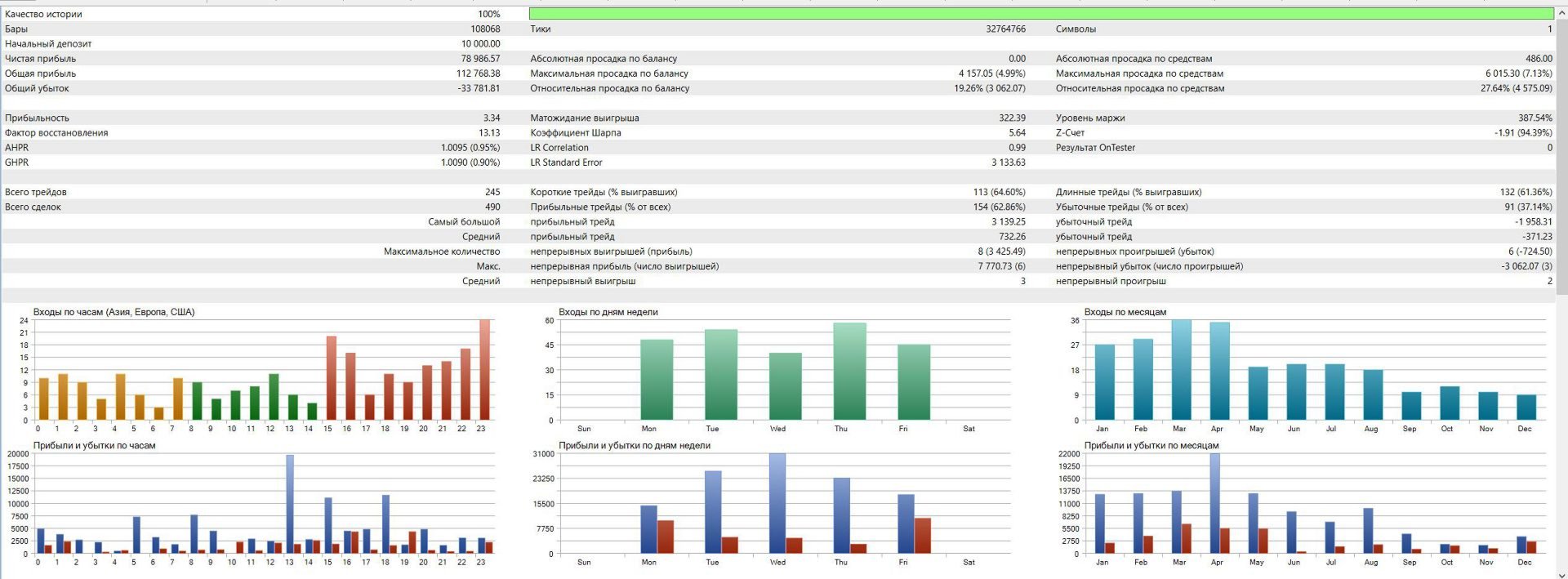Click the 486.00 absolute equity drawdown value
The width and height of the screenshot is (1568, 579).
pyautogui.click(x=1539, y=59)
